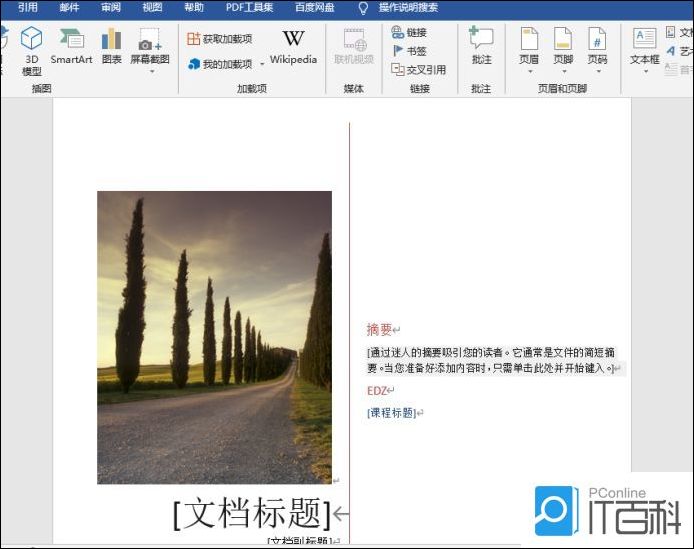Insert a hyperlink (链接)
Screen dimensions: 694x549
click(409, 32)
